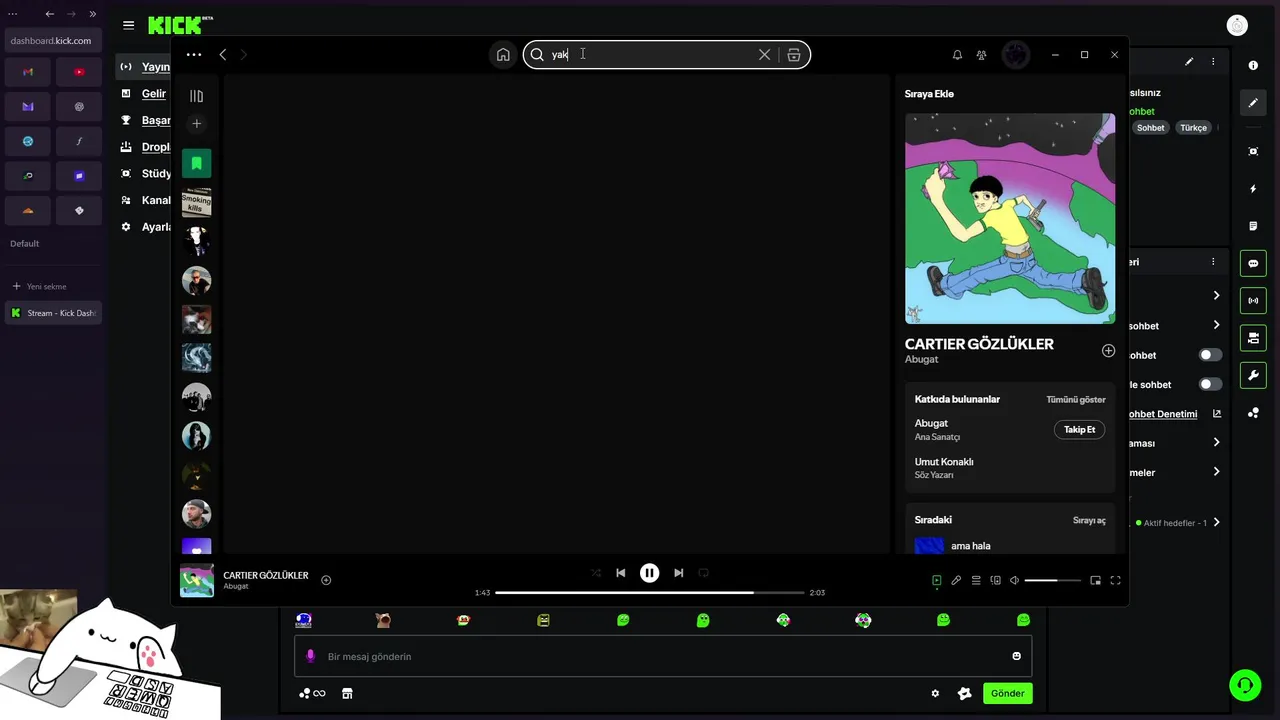Open the queue via Sırayı aç
The image size is (1280, 720).
point(1089,521)
